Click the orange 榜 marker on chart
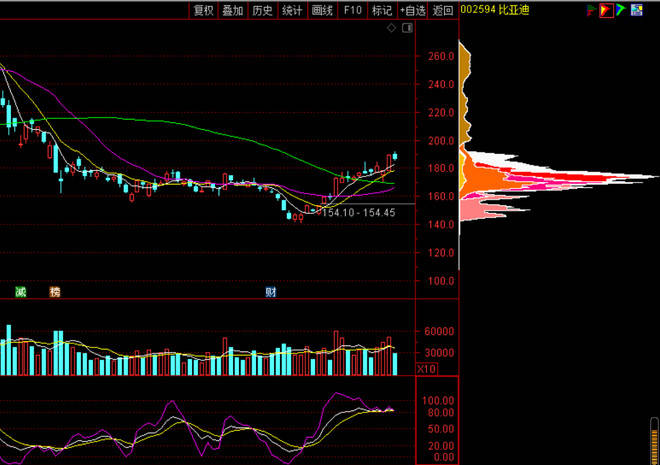The image size is (660, 465). click(x=55, y=292)
